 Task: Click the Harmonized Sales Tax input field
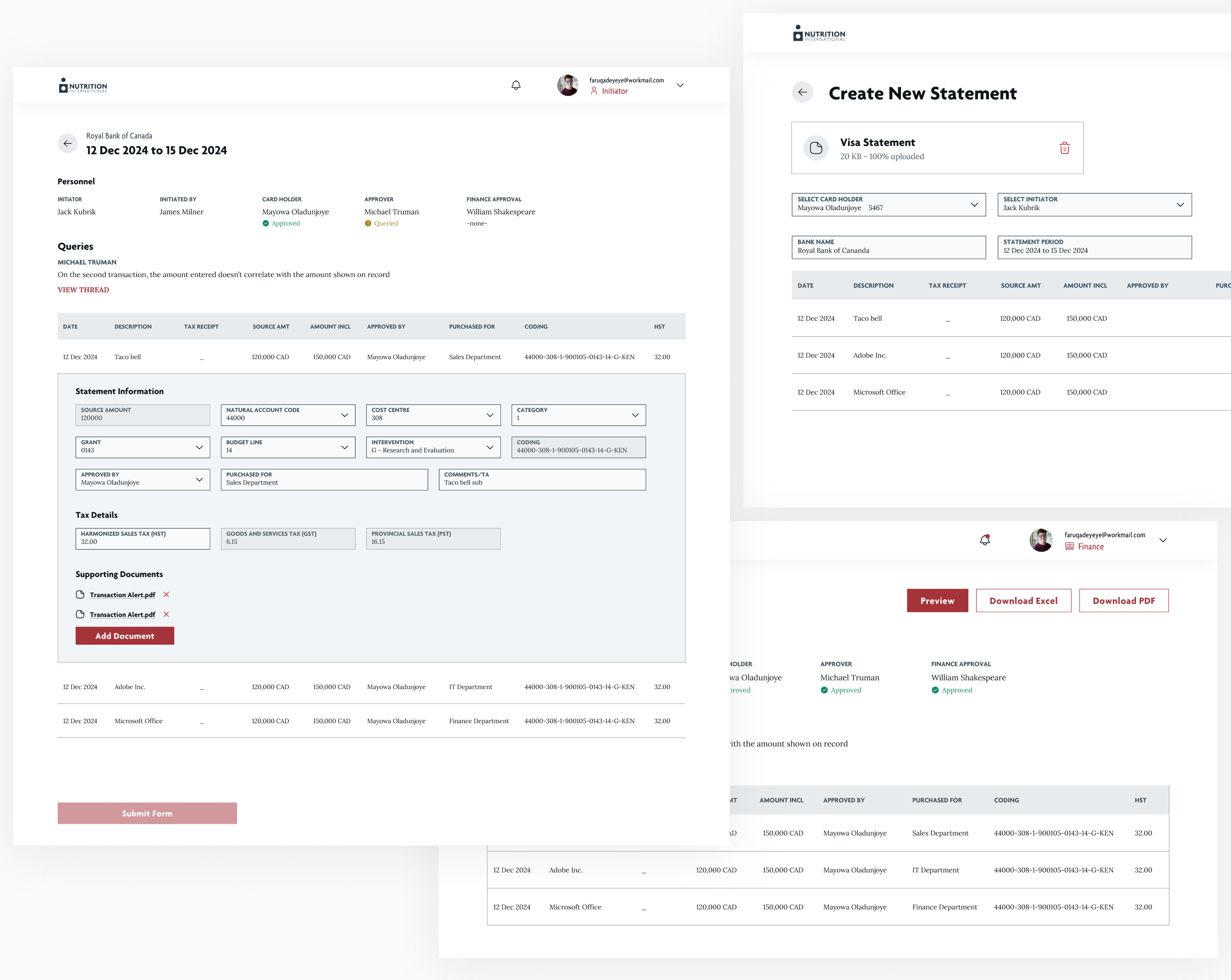click(143, 538)
